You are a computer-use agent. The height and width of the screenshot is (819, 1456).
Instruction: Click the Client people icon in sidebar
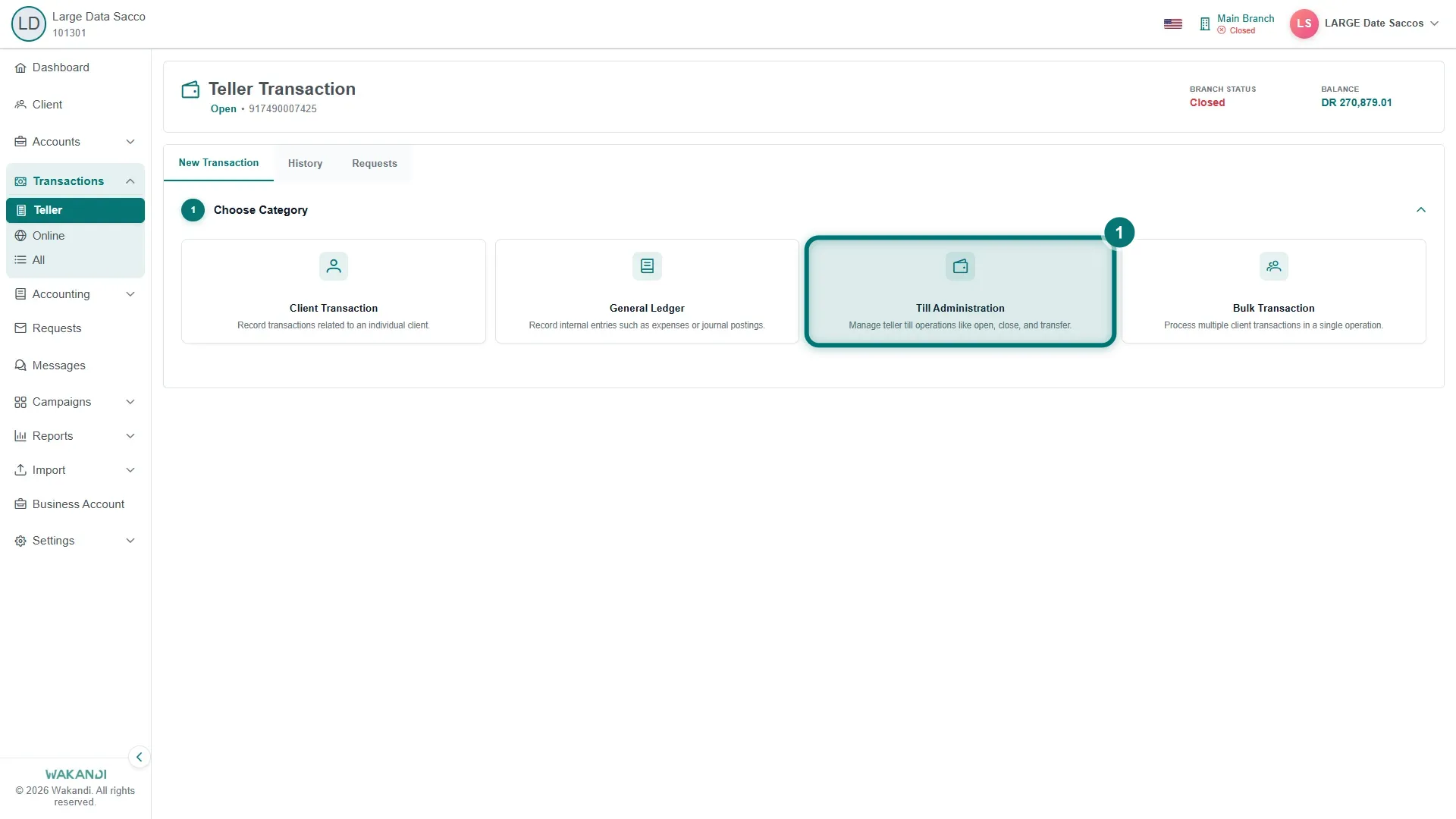[20, 105]
